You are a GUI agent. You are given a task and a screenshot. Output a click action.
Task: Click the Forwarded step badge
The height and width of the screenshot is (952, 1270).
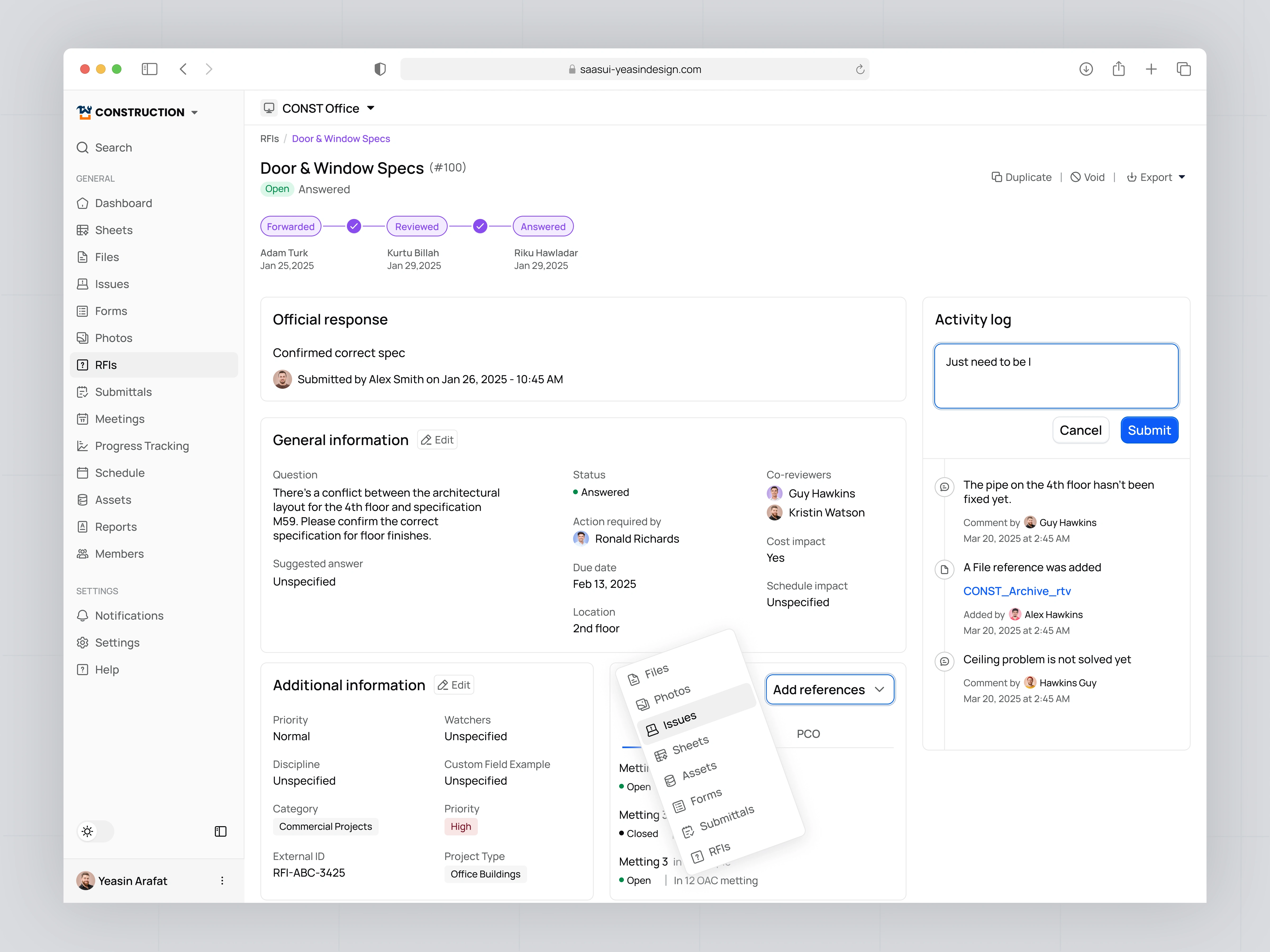point(291,227)
